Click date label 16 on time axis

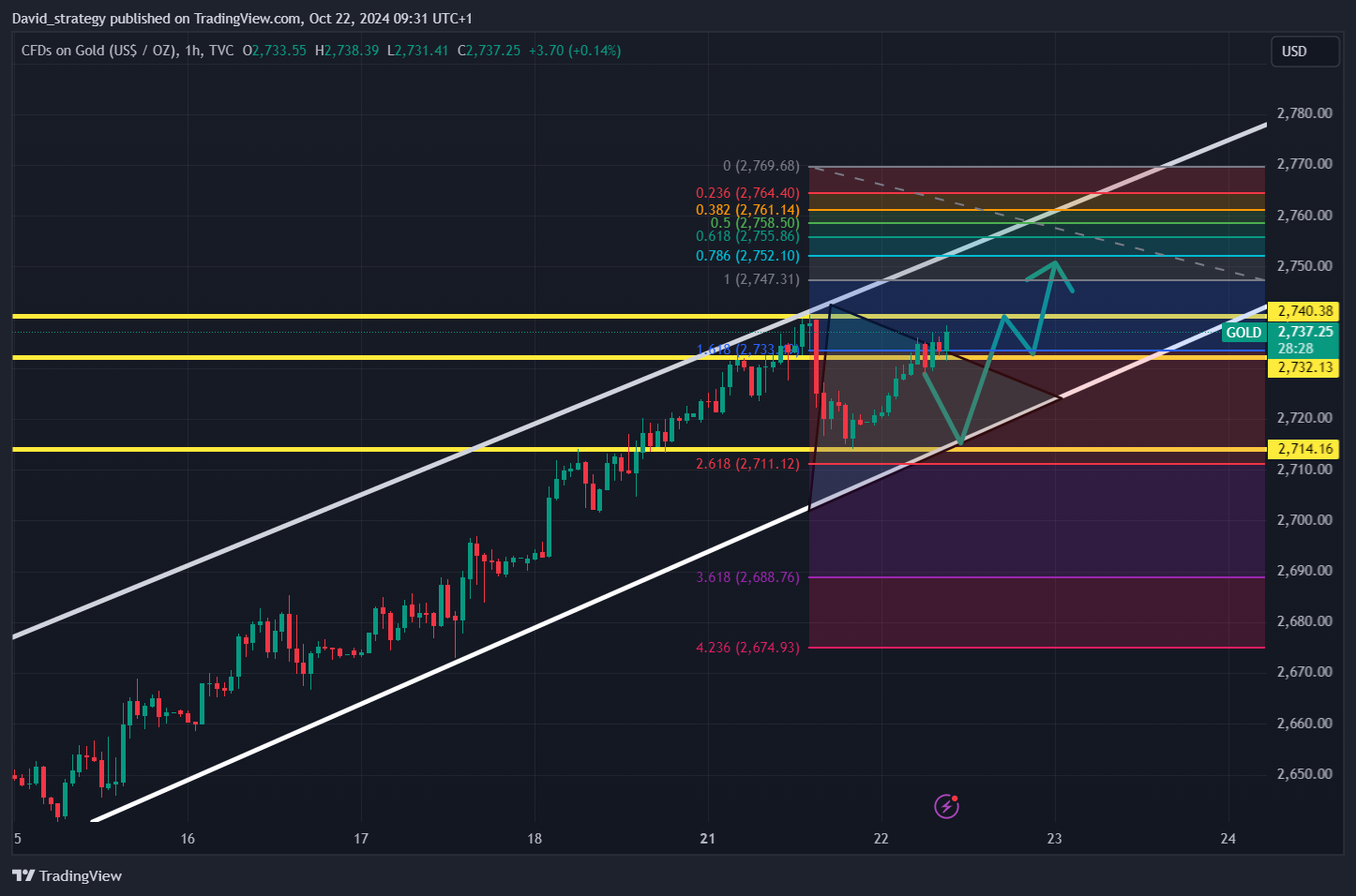(188, 839)
